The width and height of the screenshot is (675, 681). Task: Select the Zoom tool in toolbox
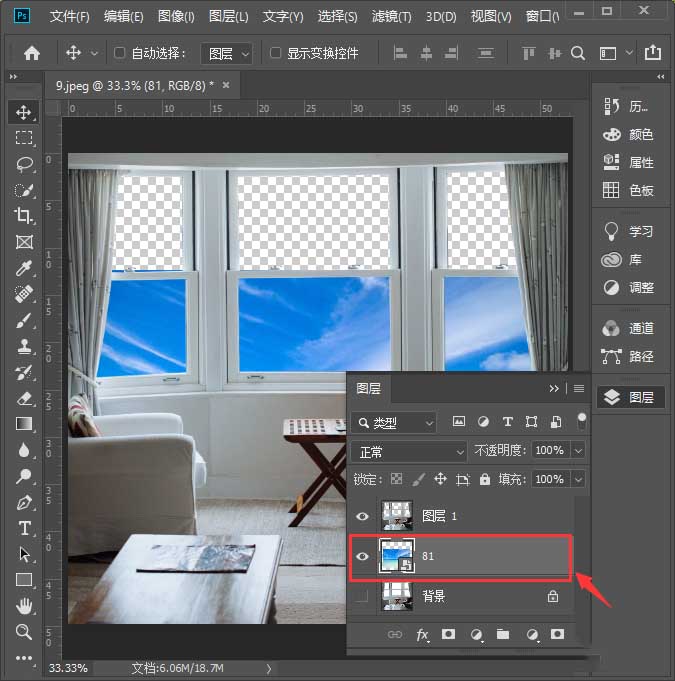[23, 632]
